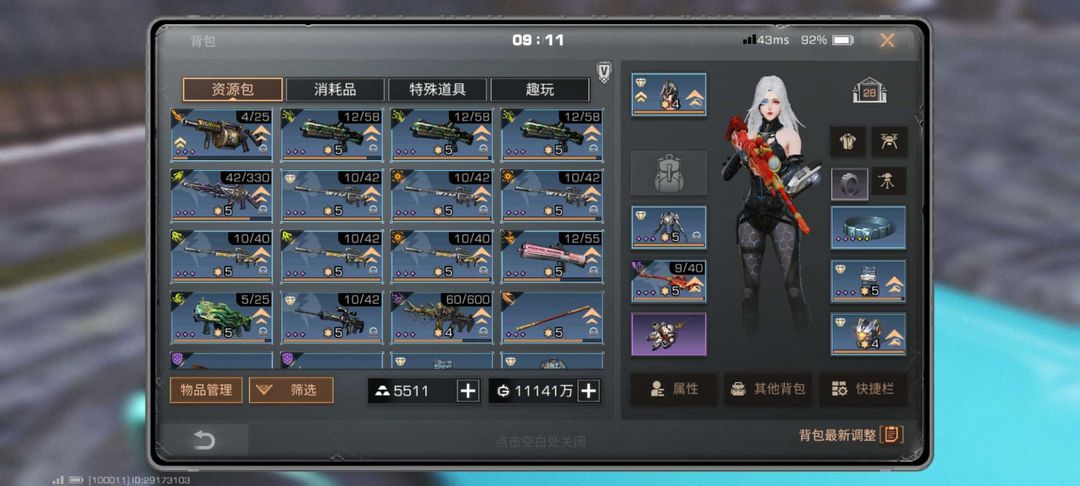This screenshot has width=1080, height=486.
Task: Select the drone equipment slot icon
Action: pyautogui.click(x=889, y=141)
